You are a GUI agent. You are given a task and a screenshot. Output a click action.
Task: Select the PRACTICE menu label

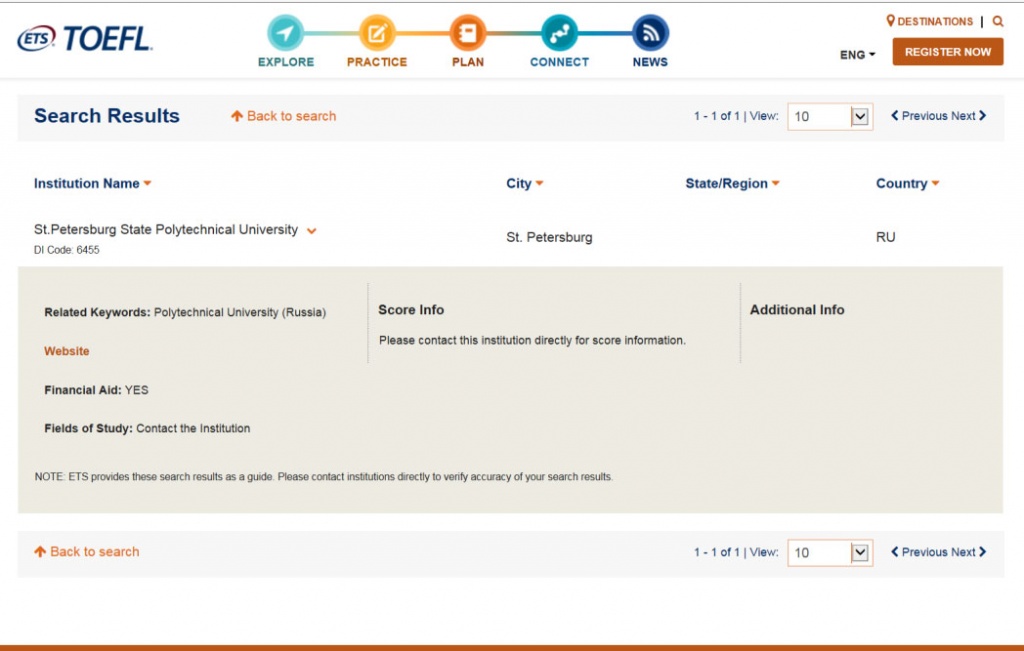point(377,62)
